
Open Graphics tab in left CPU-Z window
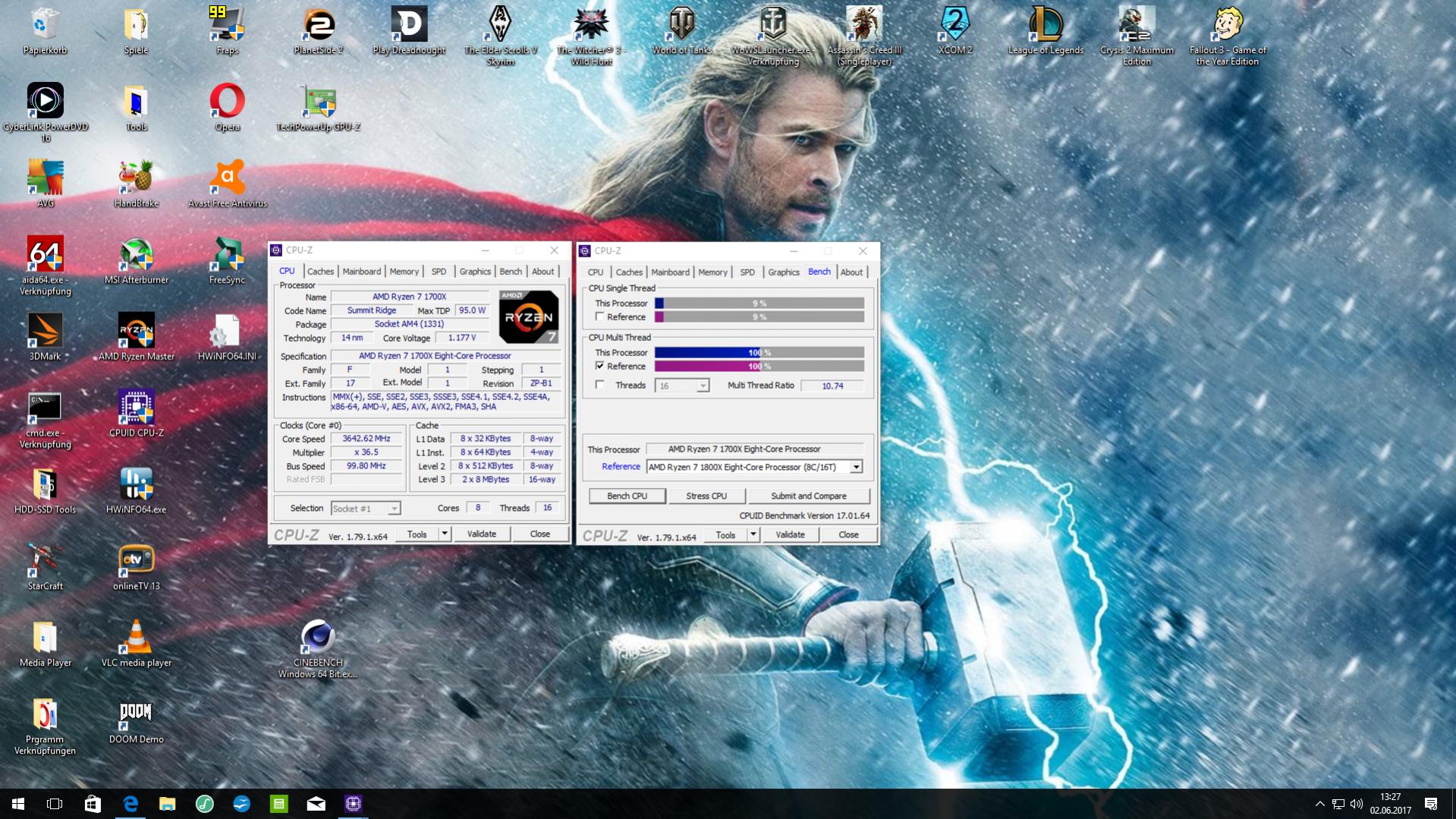click(475, 272)
